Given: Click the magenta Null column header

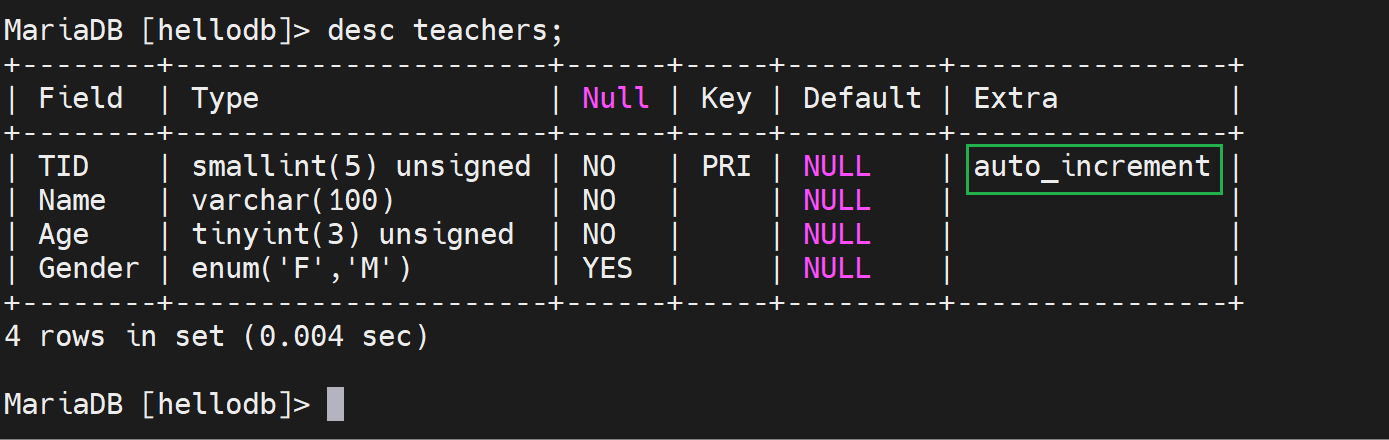Looking at the screenshot, I should [615, 98].
